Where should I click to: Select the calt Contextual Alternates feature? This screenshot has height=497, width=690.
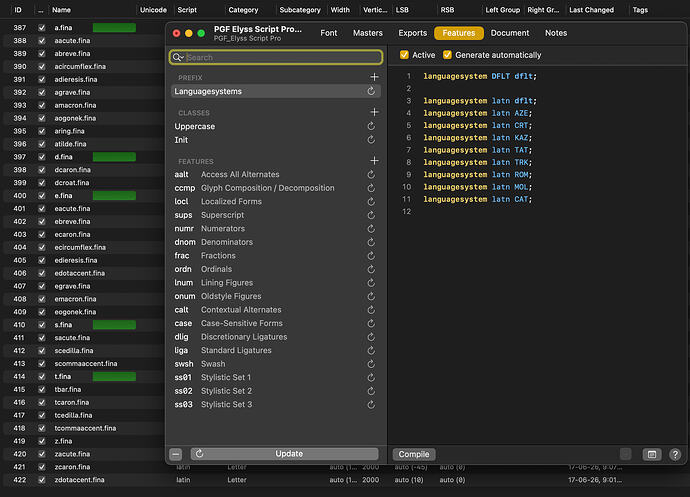[x=275, y=310]
